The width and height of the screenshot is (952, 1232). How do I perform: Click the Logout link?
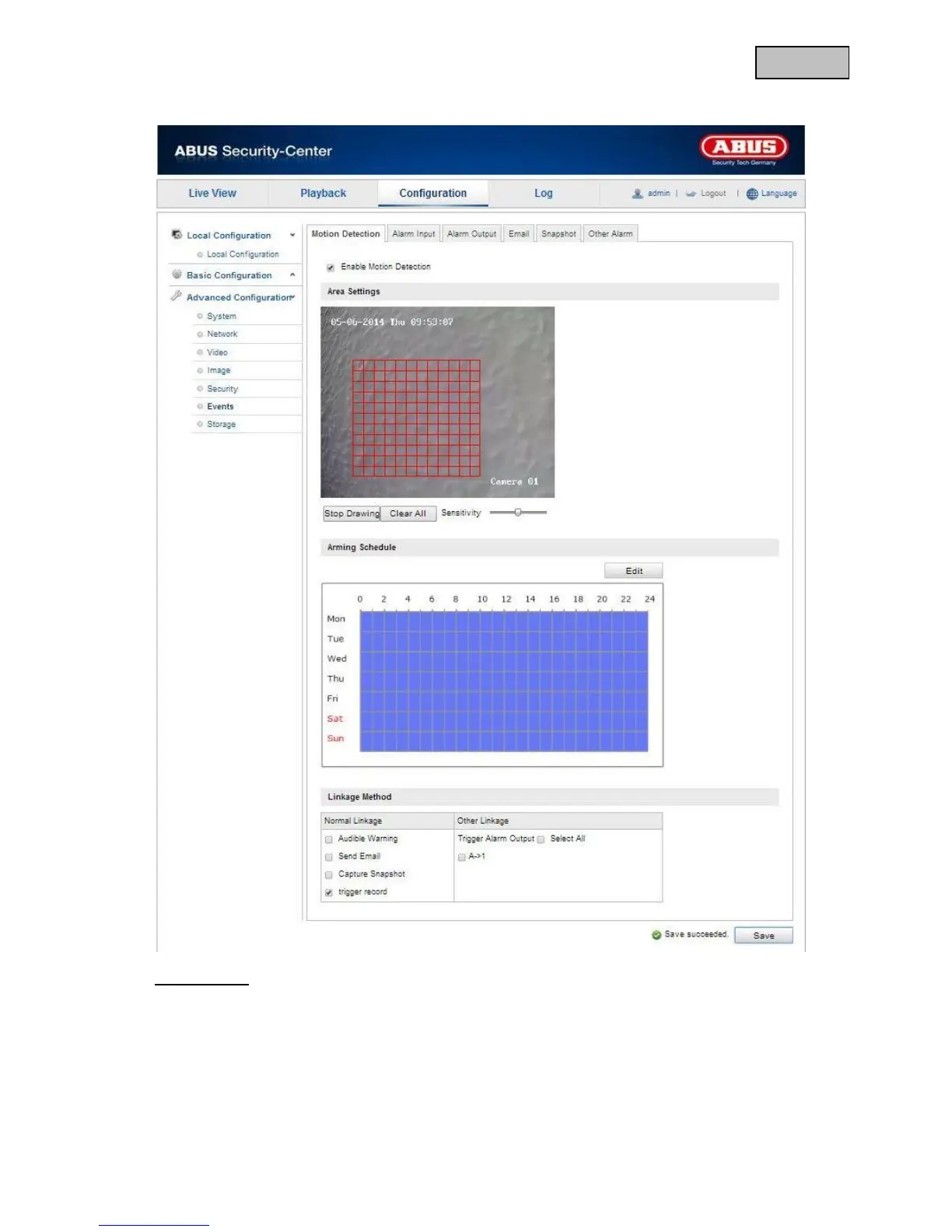pyautogui.click(x=713, y=194)
